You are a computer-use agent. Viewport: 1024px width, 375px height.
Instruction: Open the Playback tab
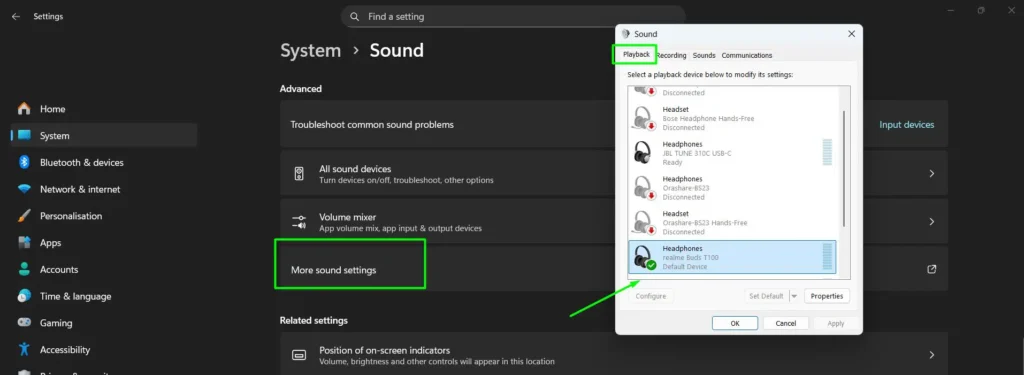point(636,55)
